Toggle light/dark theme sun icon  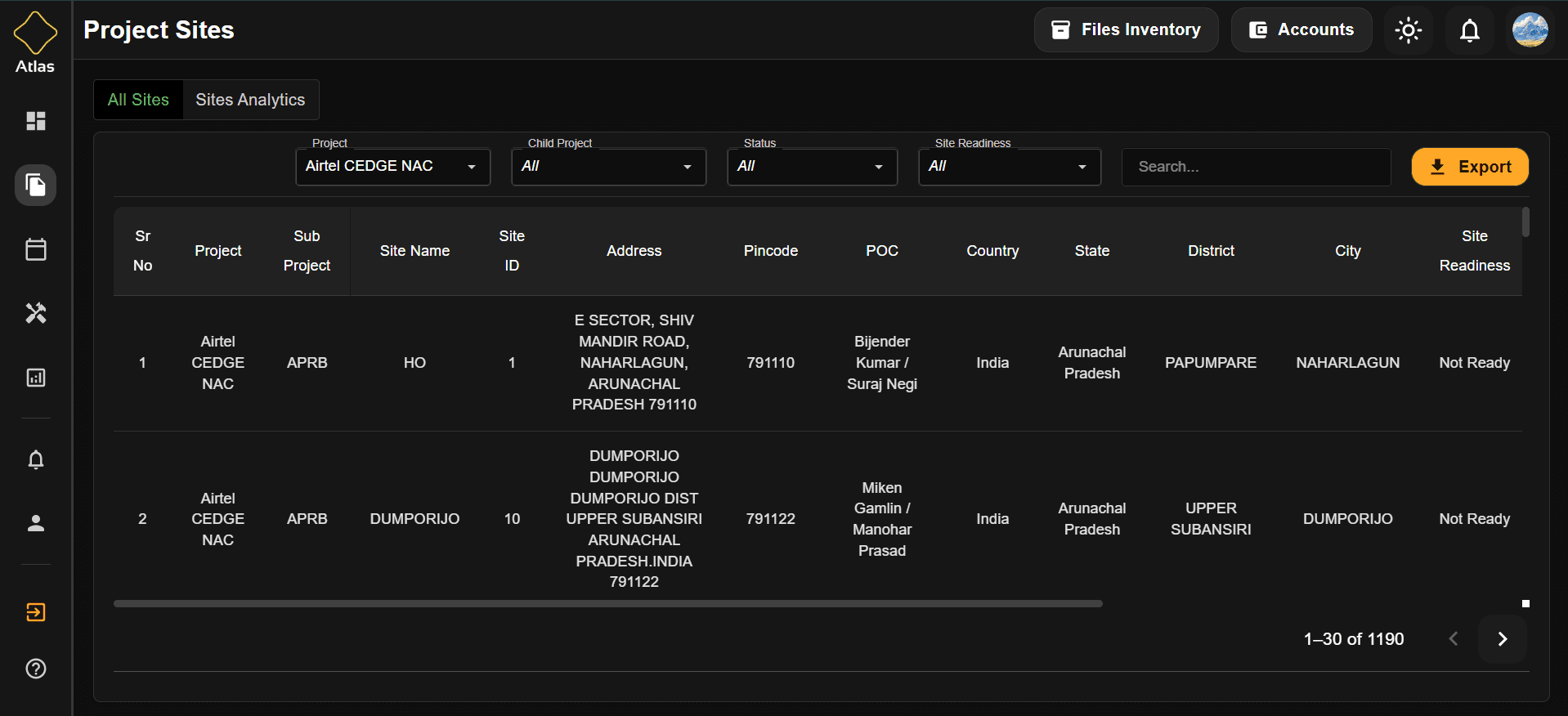coord(1408,30)
